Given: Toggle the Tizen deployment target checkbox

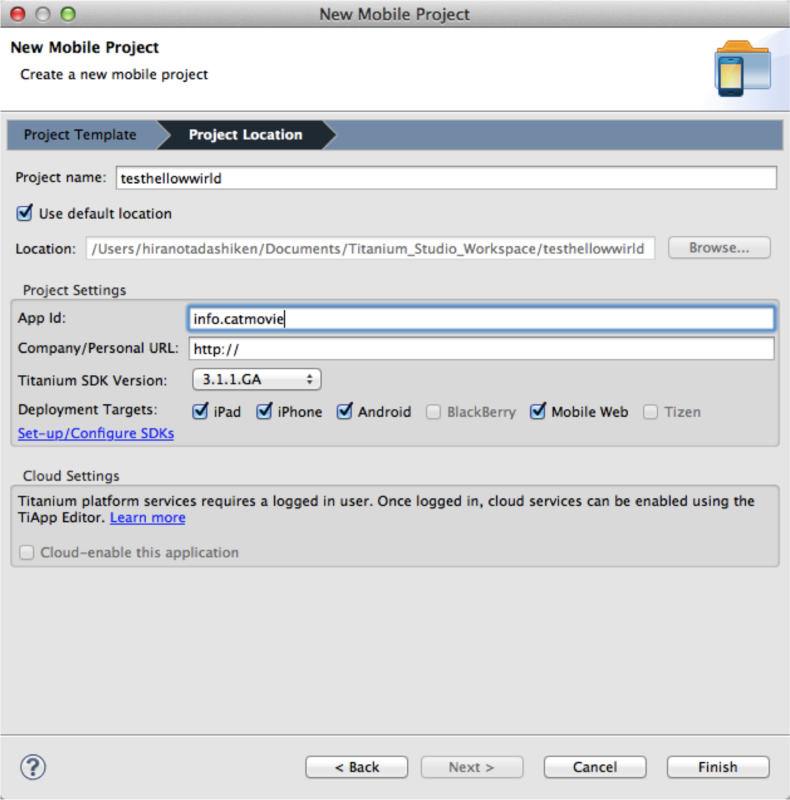Looking at the screenshot, I should (x=650, y=412).
